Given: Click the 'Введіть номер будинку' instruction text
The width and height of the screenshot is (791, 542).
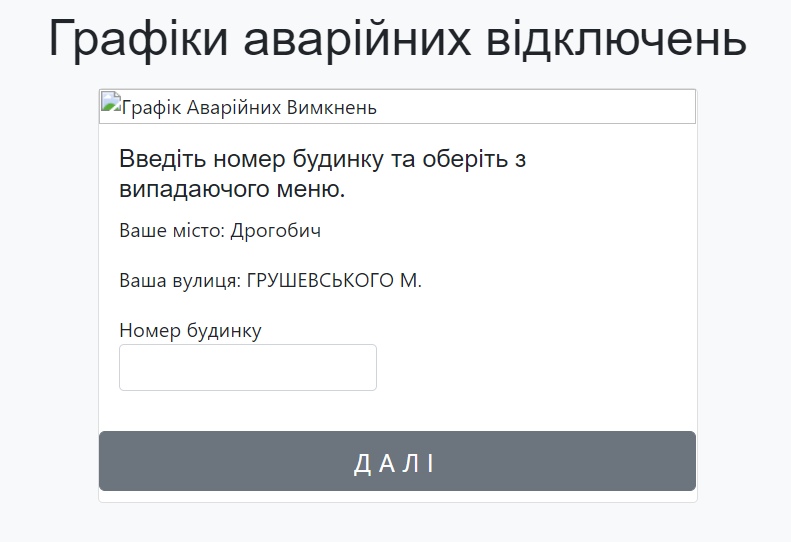Looking at the screenshot, I should tap(240, 160).
